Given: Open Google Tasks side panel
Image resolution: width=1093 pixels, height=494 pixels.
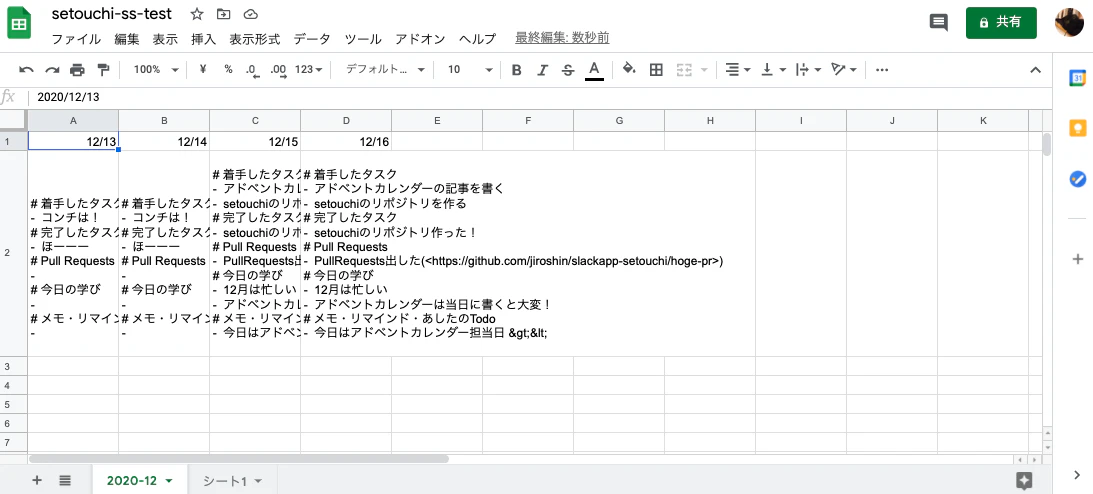Looking at the screenshot, I should tap(1078, 179).
